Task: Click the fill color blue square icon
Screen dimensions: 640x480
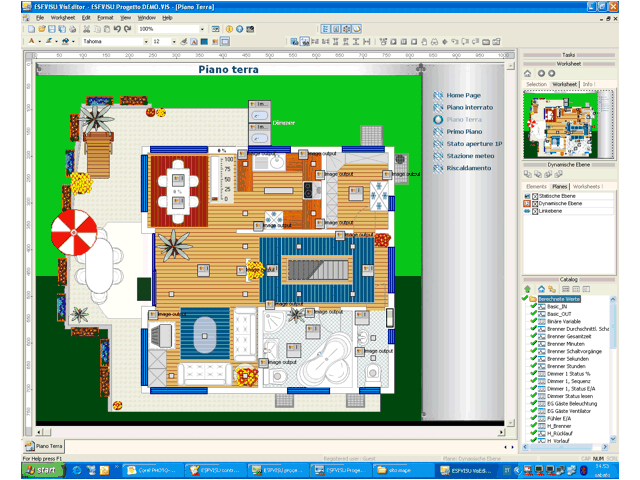Action: pyautogui.click(x=204, y=42)
